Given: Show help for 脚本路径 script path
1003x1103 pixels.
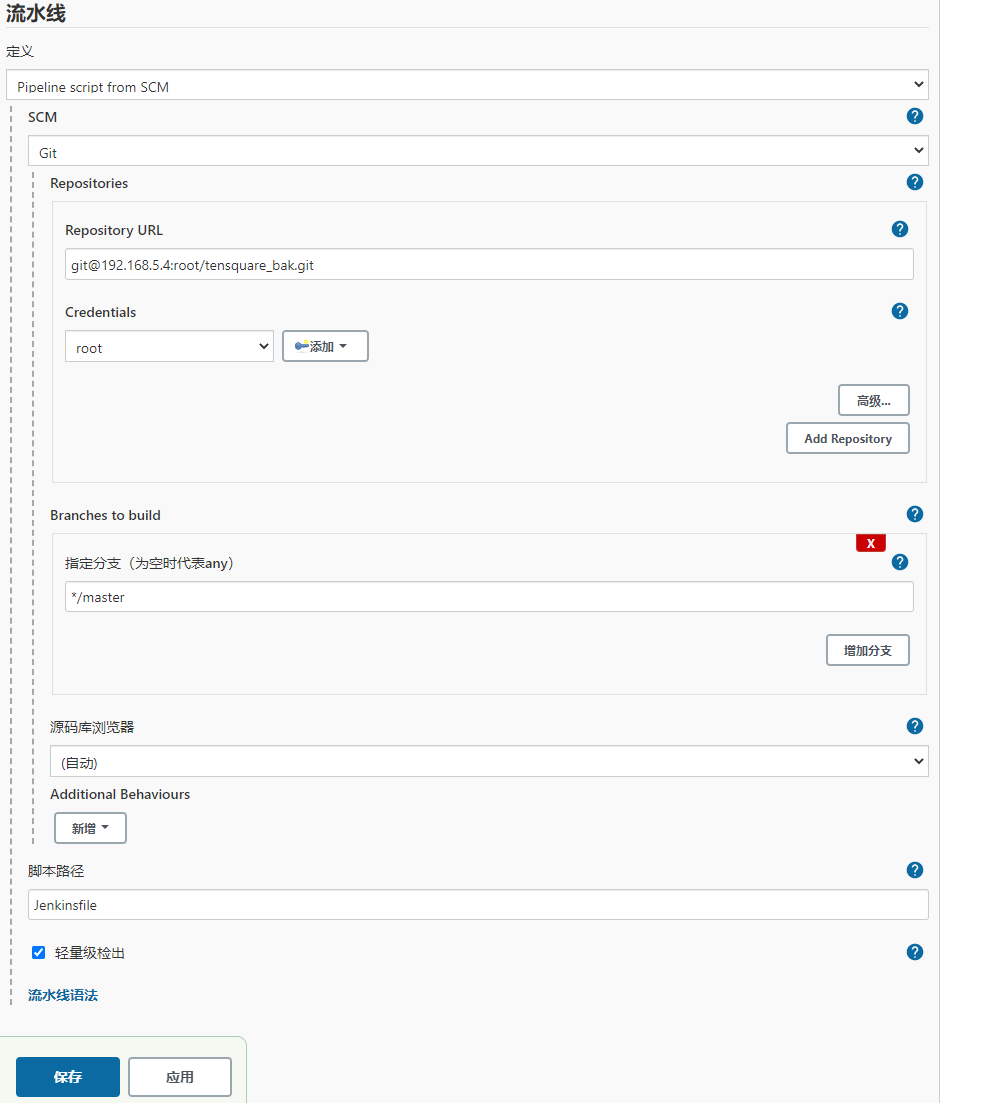Looking at the screenshot, I should tap(914, 870).
